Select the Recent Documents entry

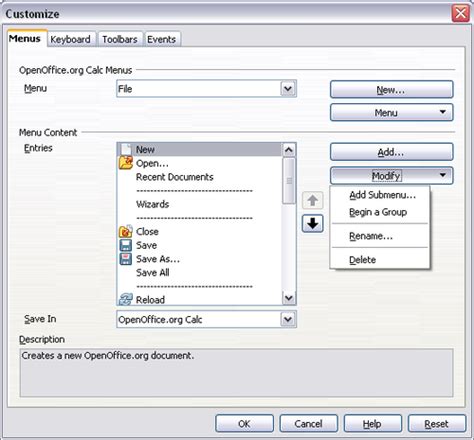coord(199,177)
